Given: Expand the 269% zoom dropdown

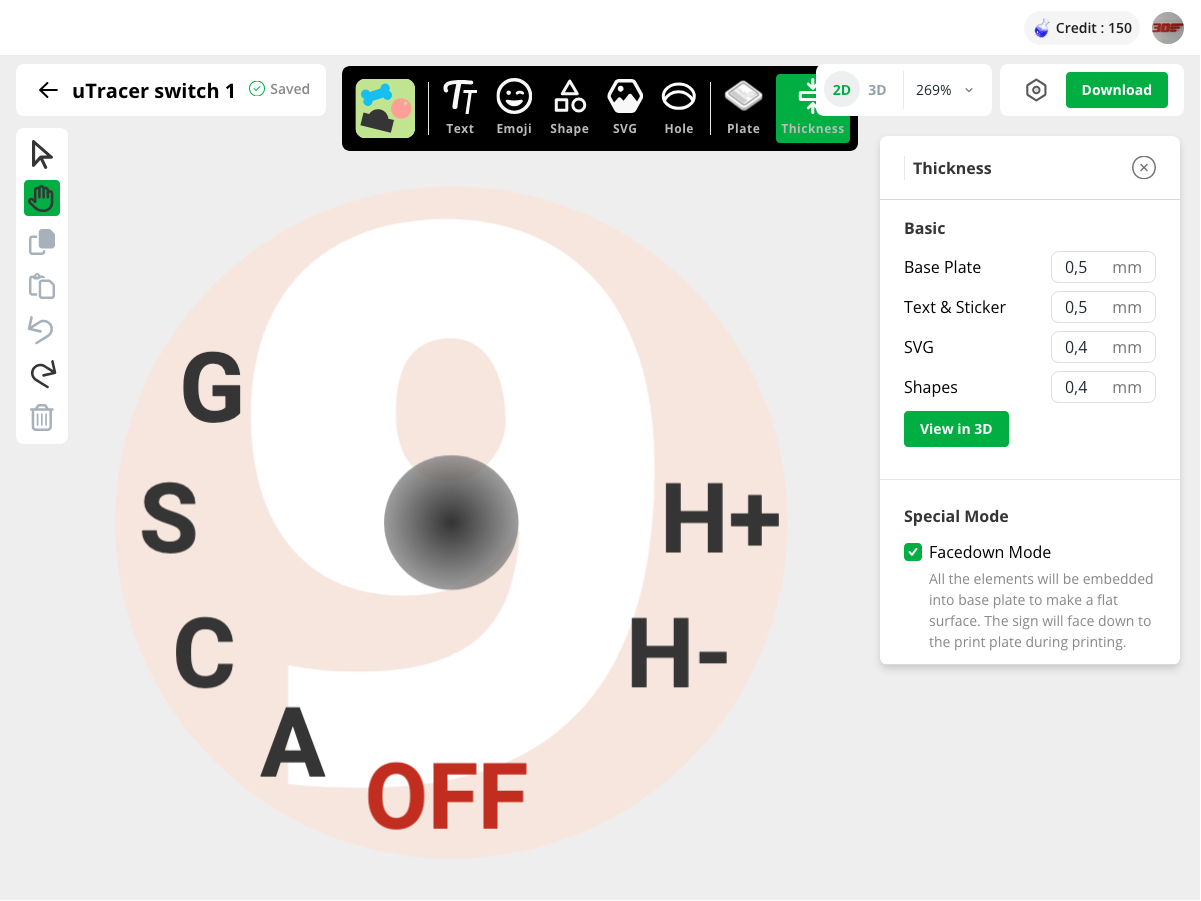Looking at the screenshot, I should [x=944, y=90].
